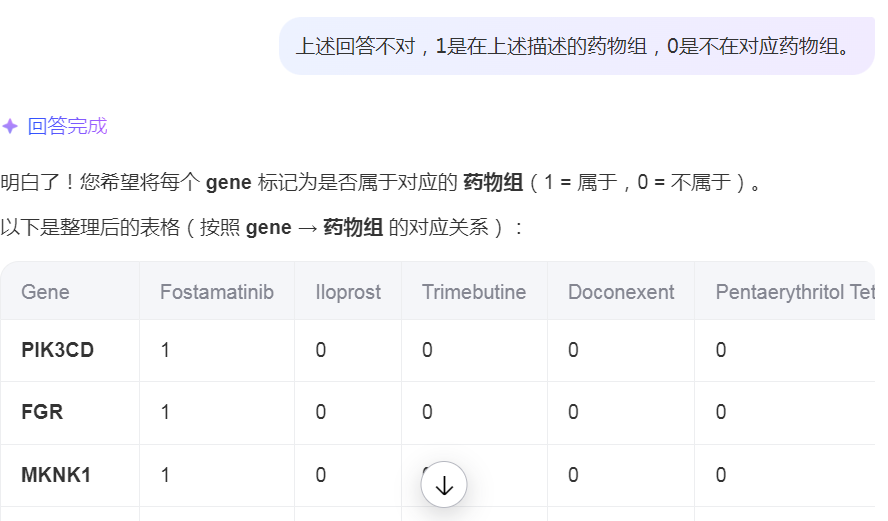Expand the 回答完成 status label

(x=67, y=126)
